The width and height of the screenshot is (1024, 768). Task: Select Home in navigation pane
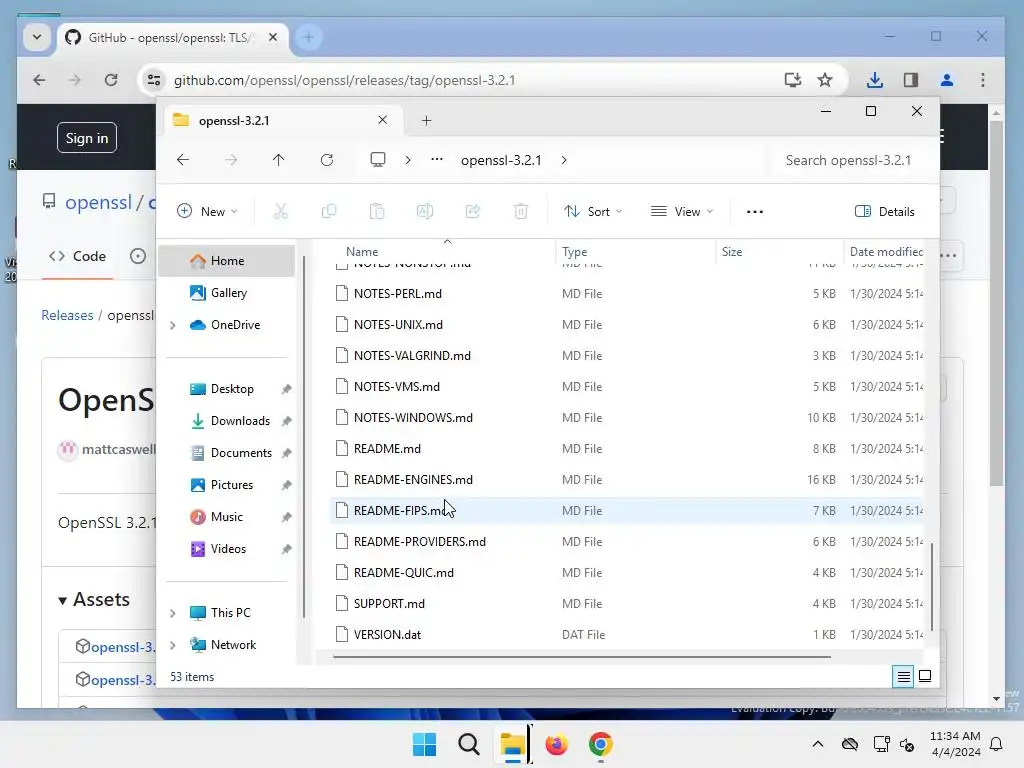[227, 261]
